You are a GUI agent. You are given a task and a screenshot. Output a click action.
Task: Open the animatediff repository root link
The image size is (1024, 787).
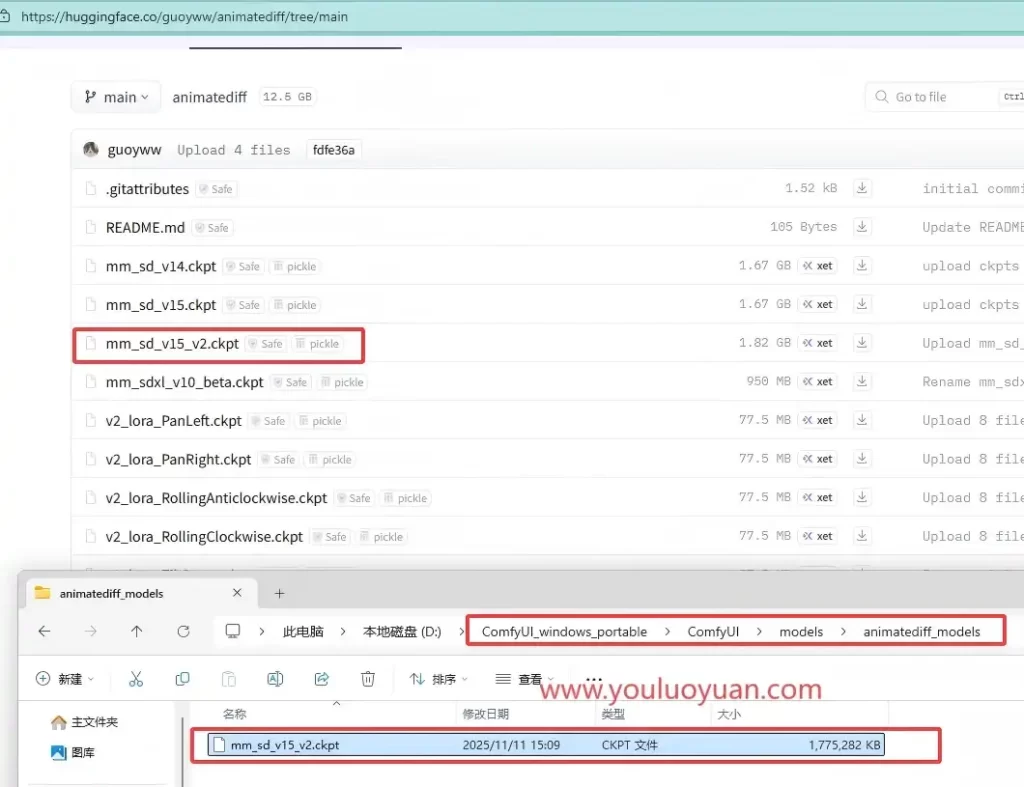210,97
